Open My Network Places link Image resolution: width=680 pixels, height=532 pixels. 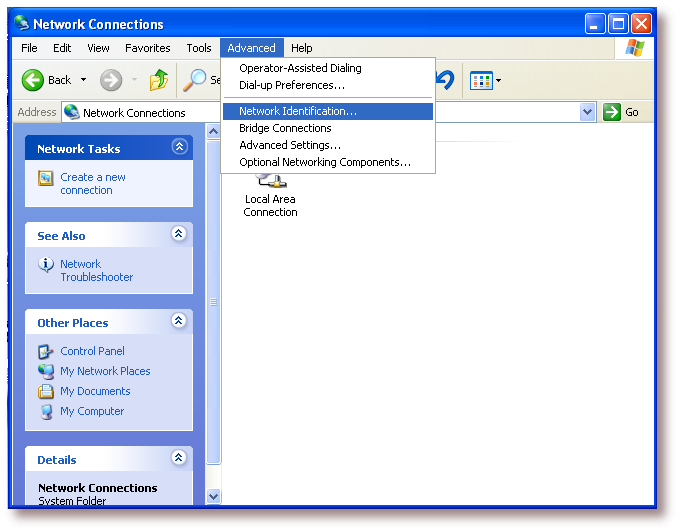point(105,371)
